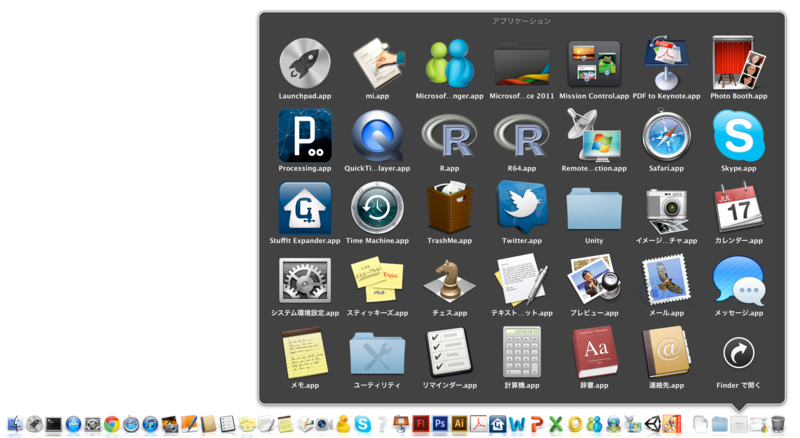Open Calculator (計算機.app)
Screen dimensions: 800x438
pyautogui.click(x=521, y=352)
